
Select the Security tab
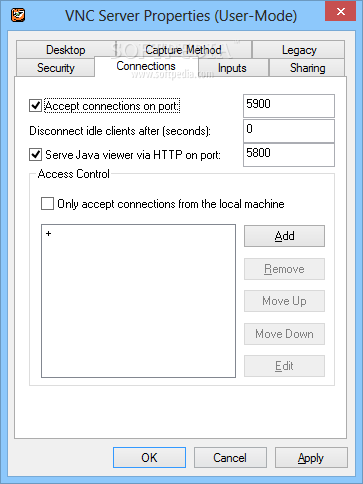(x=56, y=68)
